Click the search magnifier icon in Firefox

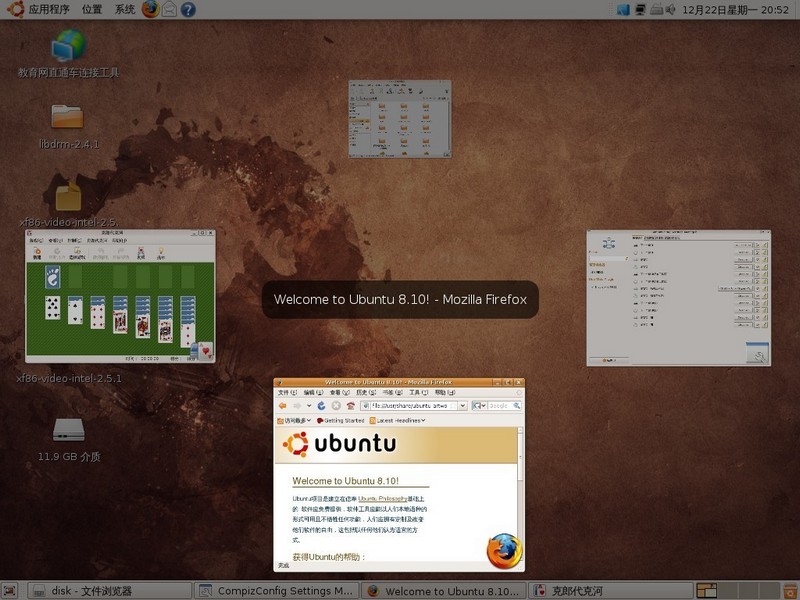(x=517, y=406)
